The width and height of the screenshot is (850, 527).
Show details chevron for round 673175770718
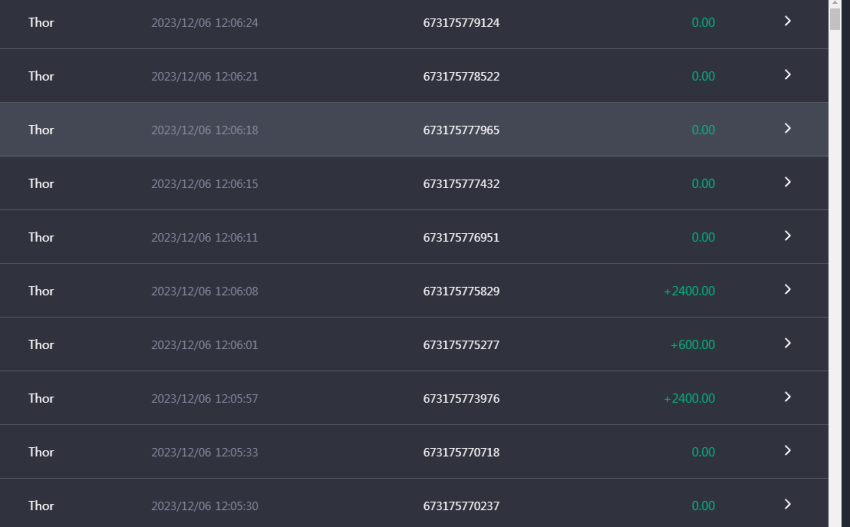tap(788, 451)
